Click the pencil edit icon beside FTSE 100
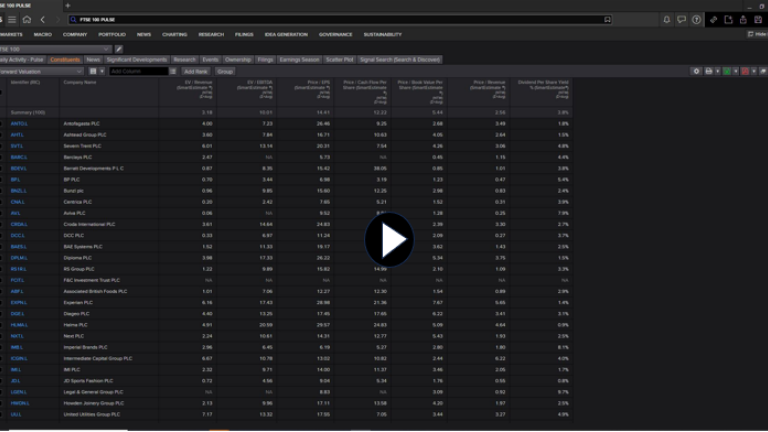 [119, 48]
